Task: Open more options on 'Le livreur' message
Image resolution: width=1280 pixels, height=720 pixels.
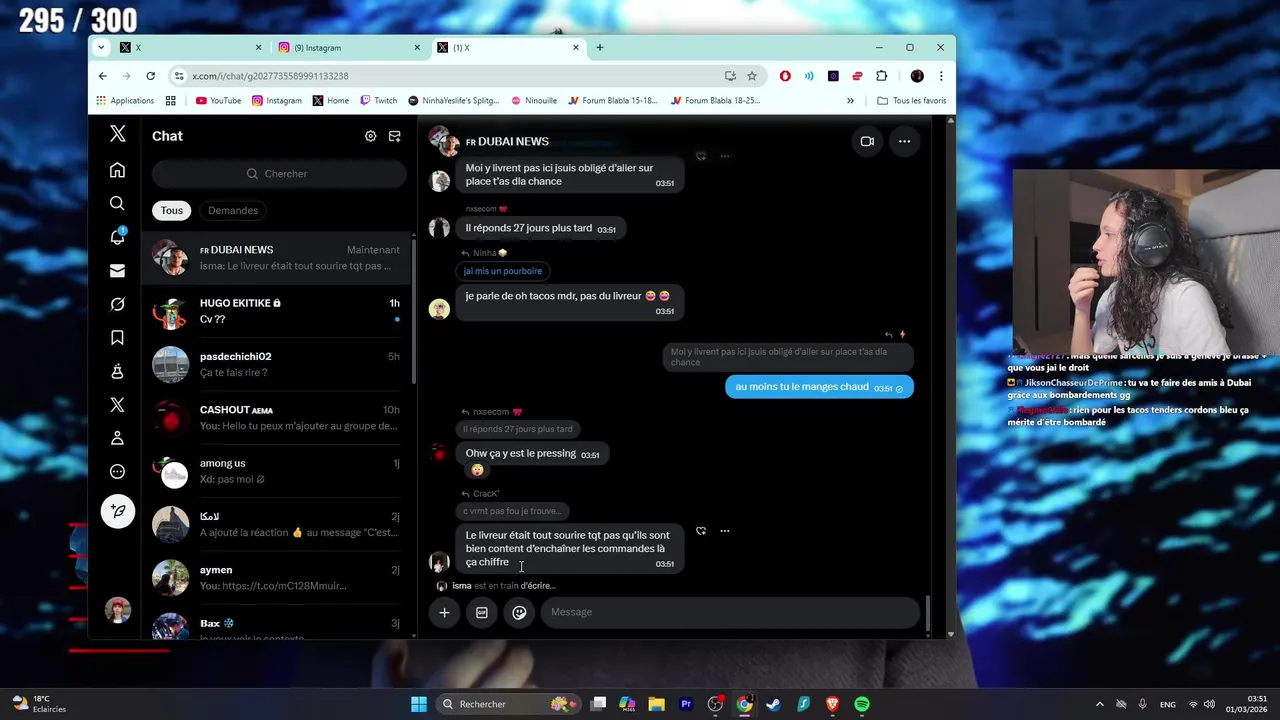Action: (x=725, y=531)
